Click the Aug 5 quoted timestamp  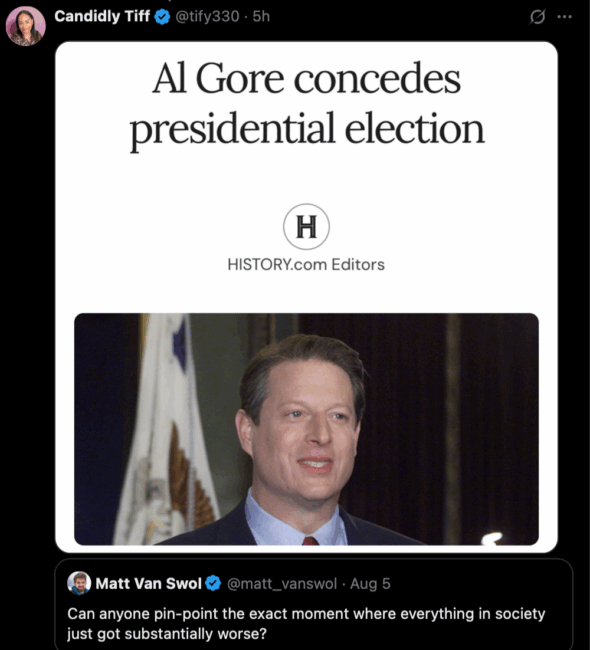(370, 584)
